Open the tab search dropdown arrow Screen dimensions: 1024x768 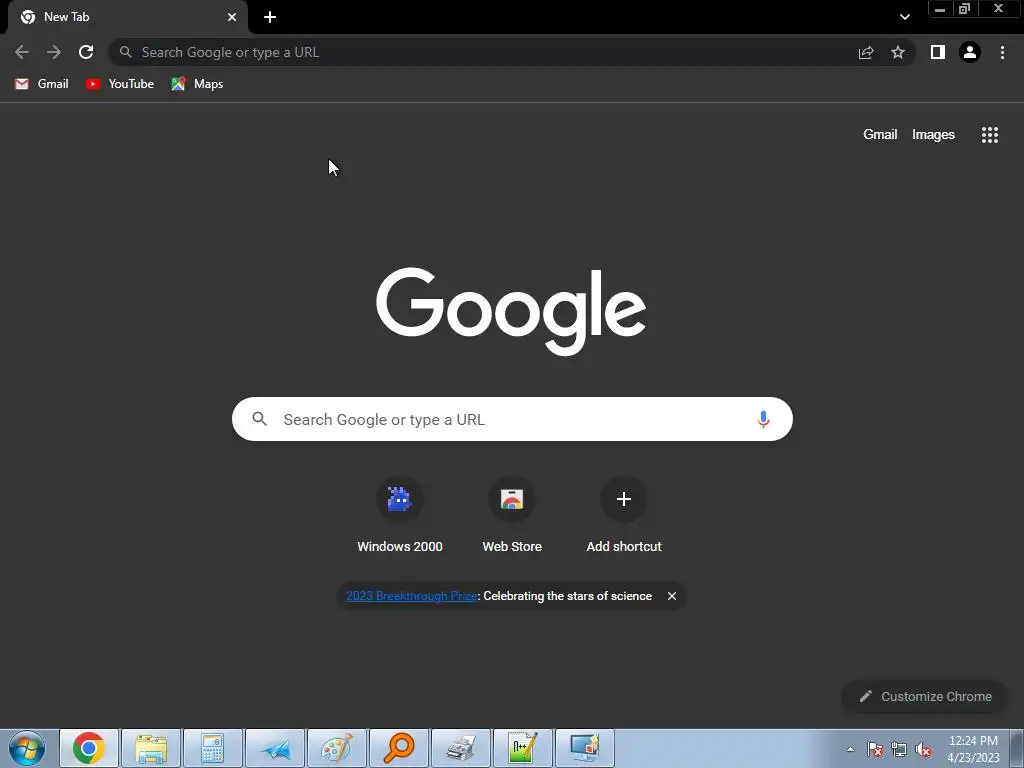point(904,17)
